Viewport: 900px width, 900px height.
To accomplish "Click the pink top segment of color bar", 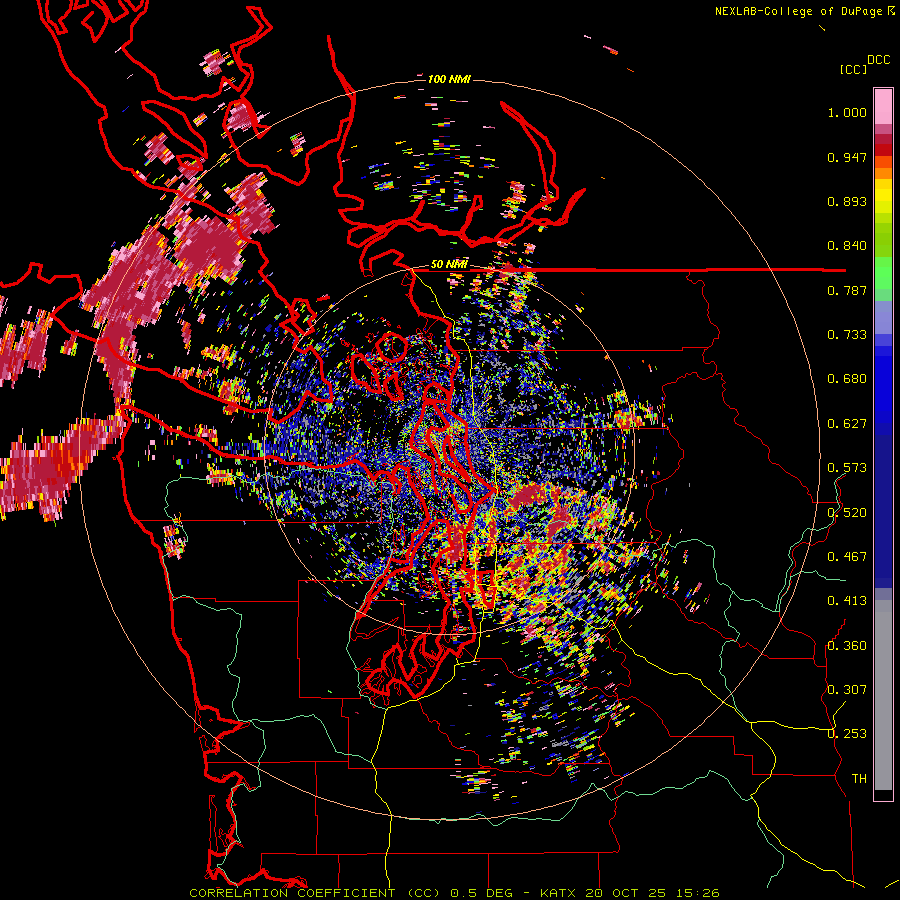I will pyautogui.click(x=883, y=107).
